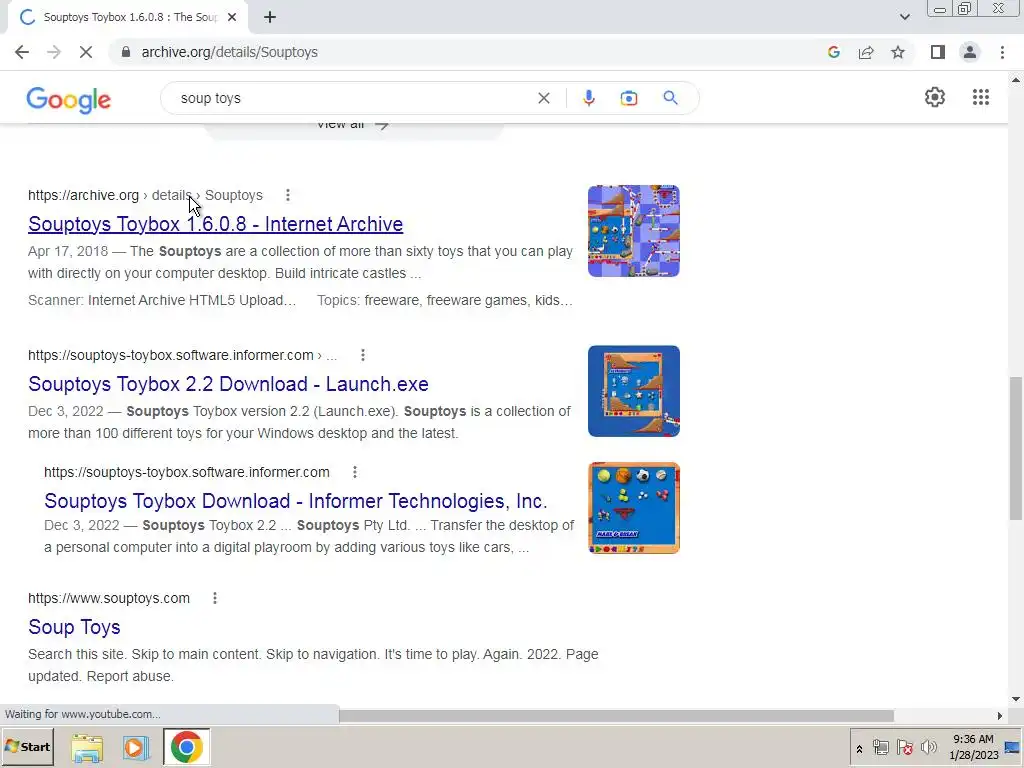Open the Action Center flag icon
Image resolution: width=1024 pixels, height=768 pixels.
click(904, 748)
